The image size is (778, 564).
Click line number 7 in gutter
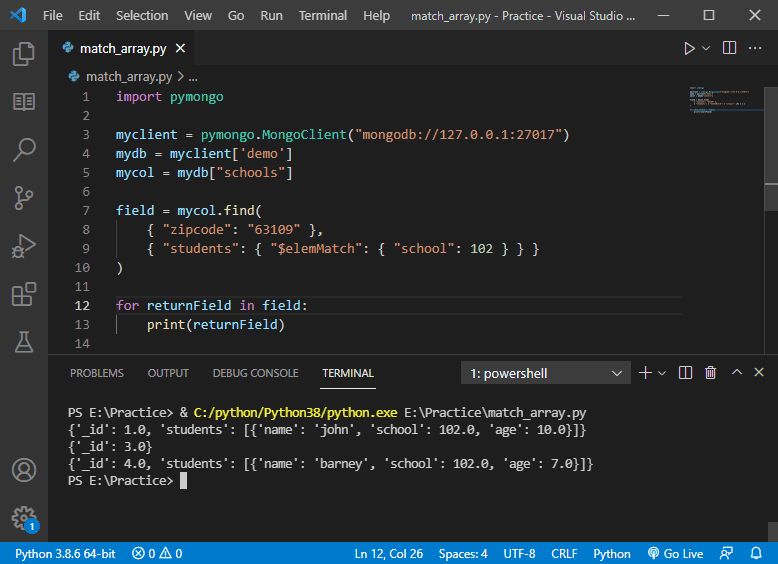[86, 210]
